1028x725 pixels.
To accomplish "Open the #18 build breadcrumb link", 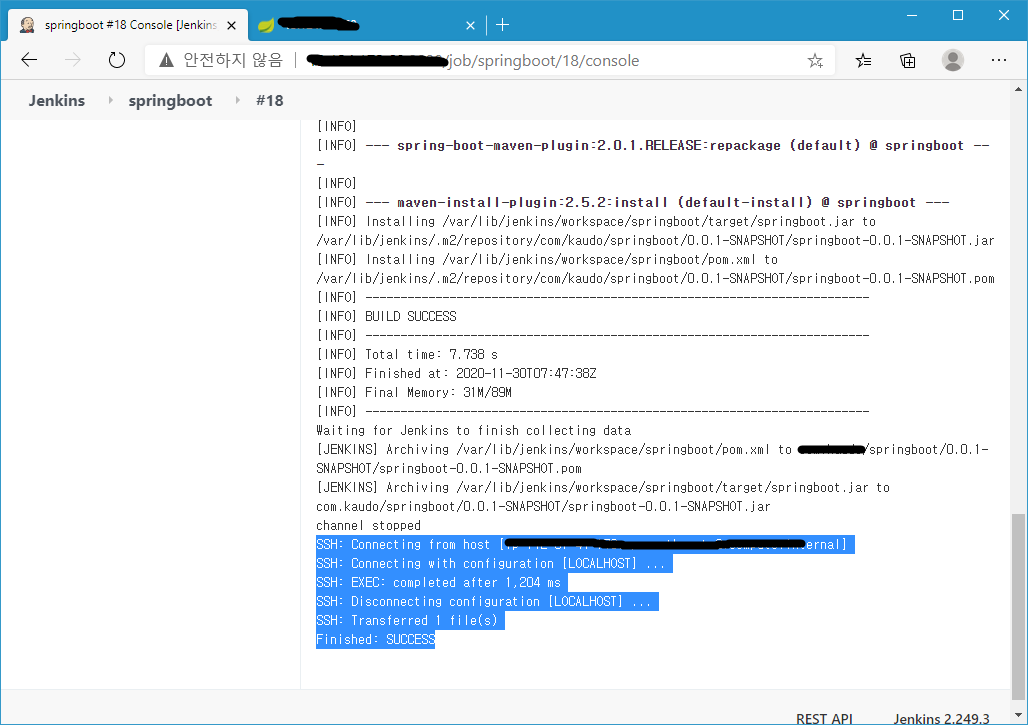I will [x=269, y=100].
